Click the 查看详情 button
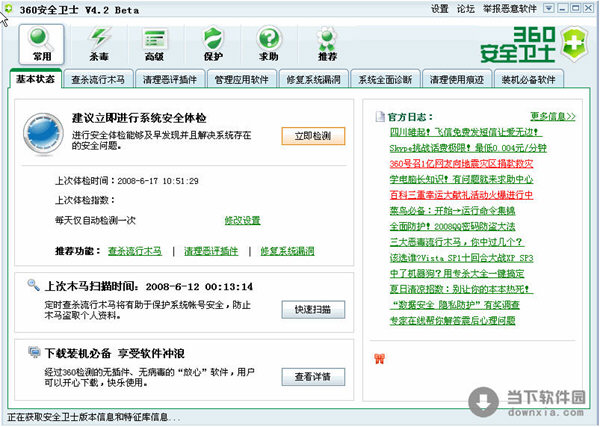600x427 pixels. (x=313, y=377)
